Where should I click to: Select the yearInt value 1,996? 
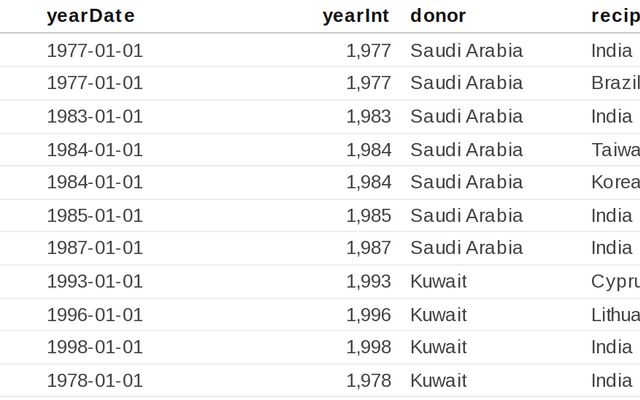coord(368,314)
